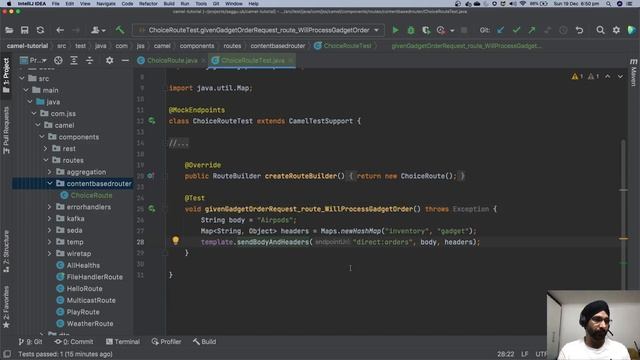
Task: Click Collapse All in Project panel
Action: 89,60
